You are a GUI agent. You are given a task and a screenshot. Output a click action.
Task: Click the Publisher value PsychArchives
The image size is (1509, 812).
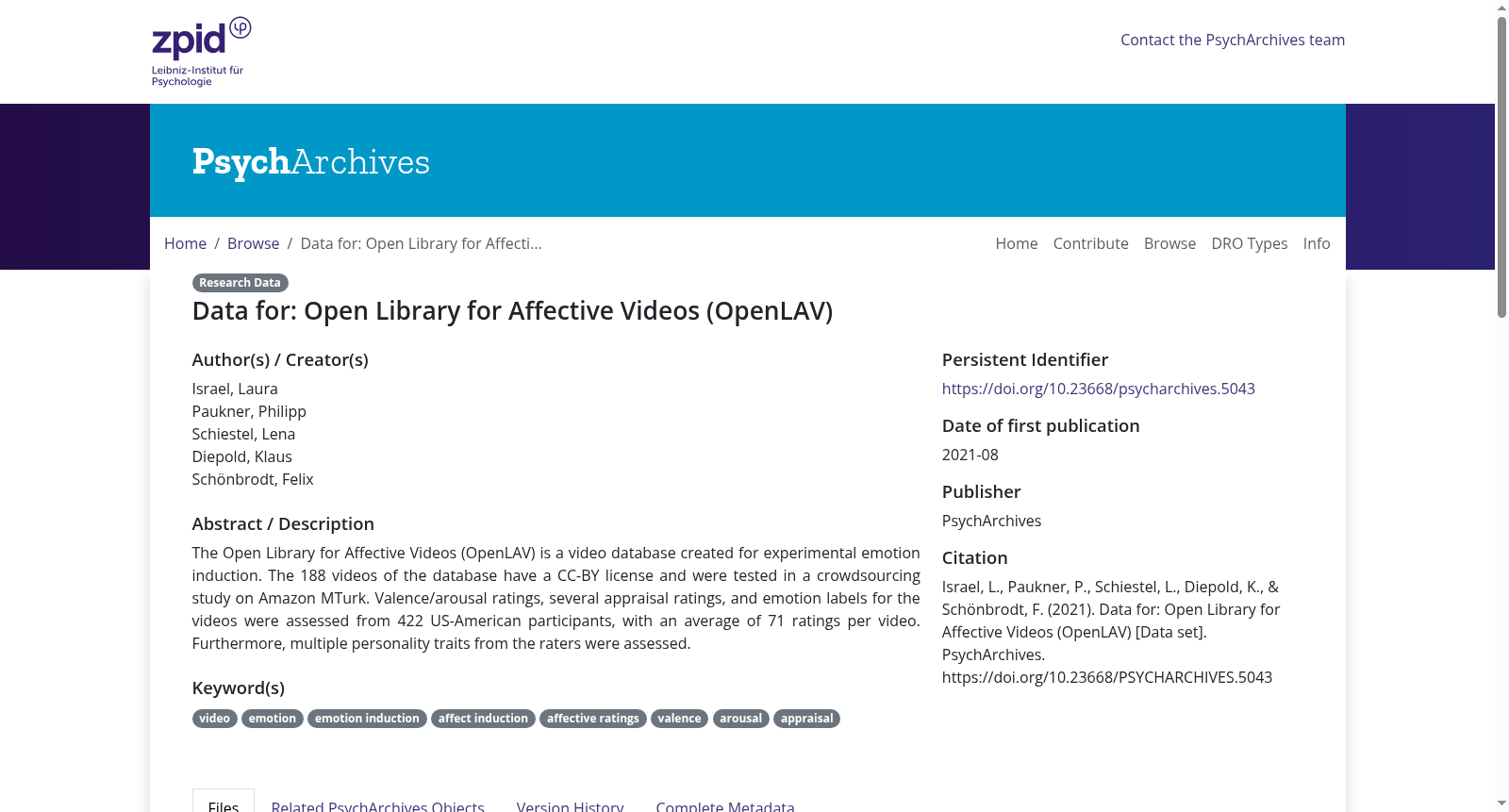point(992,521)
